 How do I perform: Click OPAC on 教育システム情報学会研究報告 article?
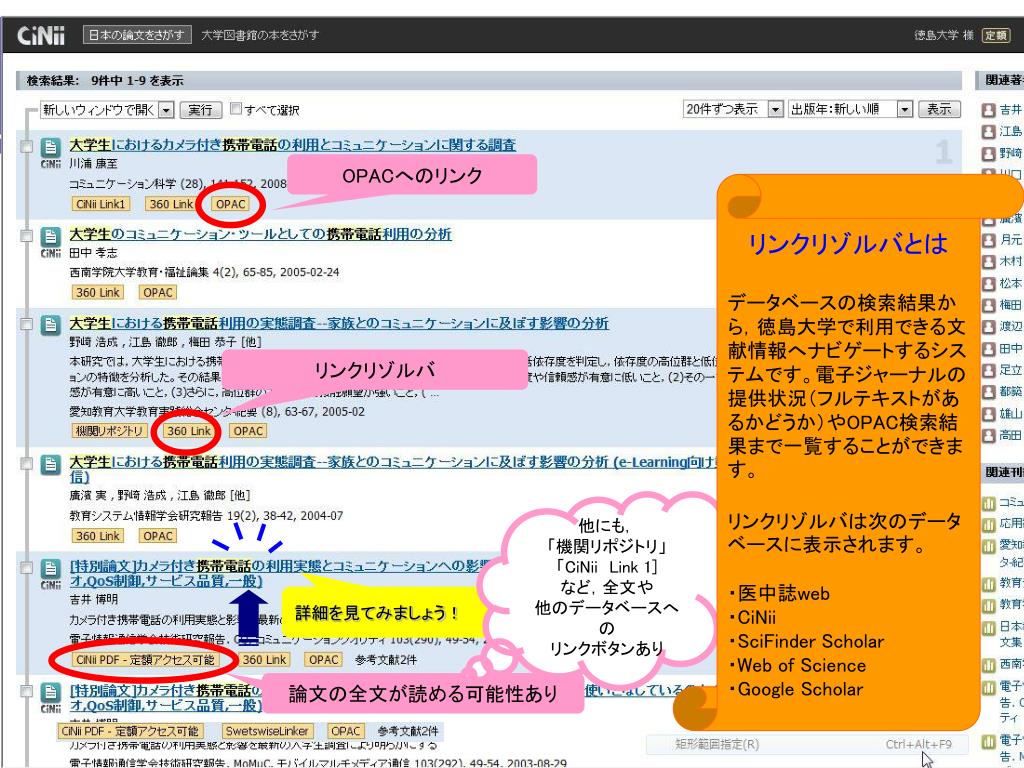coord(158,536)
